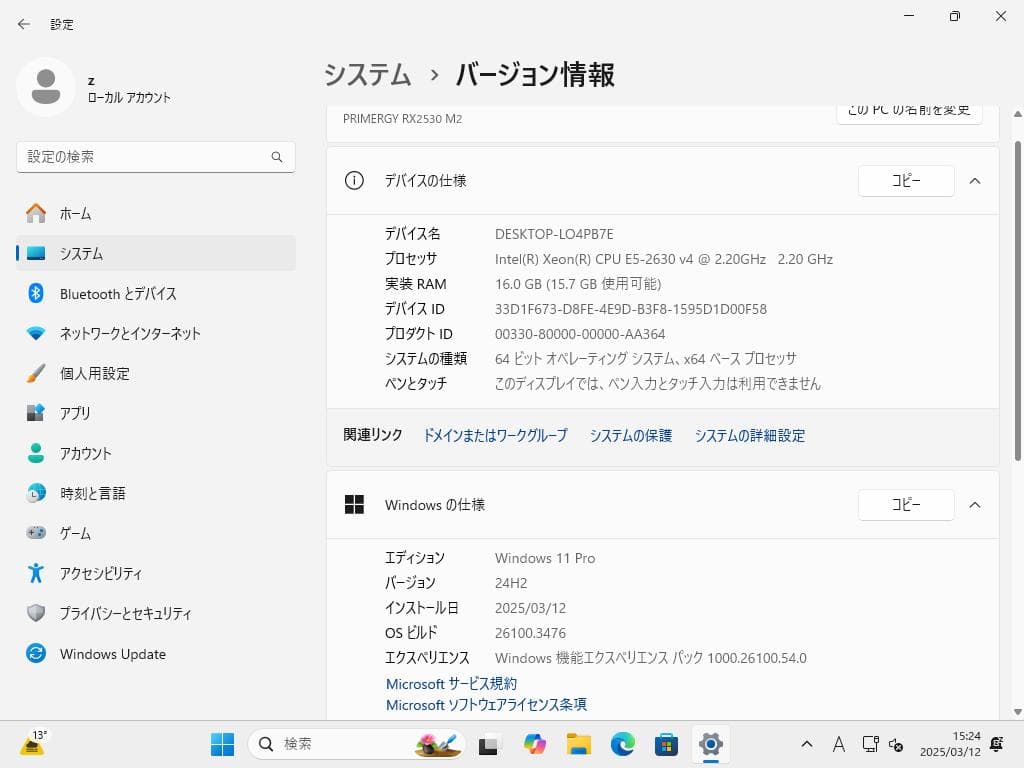Viewport: 1024px width, 768px height.
Task: Launch Microsoft Edge from the taskbar
Action: (623, 744)
